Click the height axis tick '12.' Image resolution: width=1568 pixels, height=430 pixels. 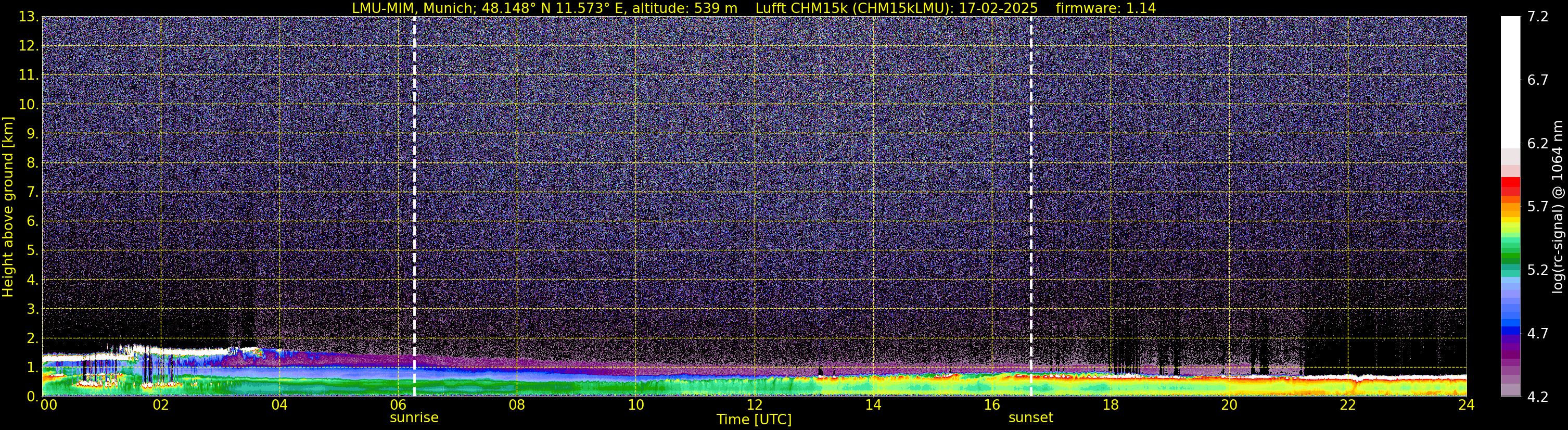pos(29,46)
